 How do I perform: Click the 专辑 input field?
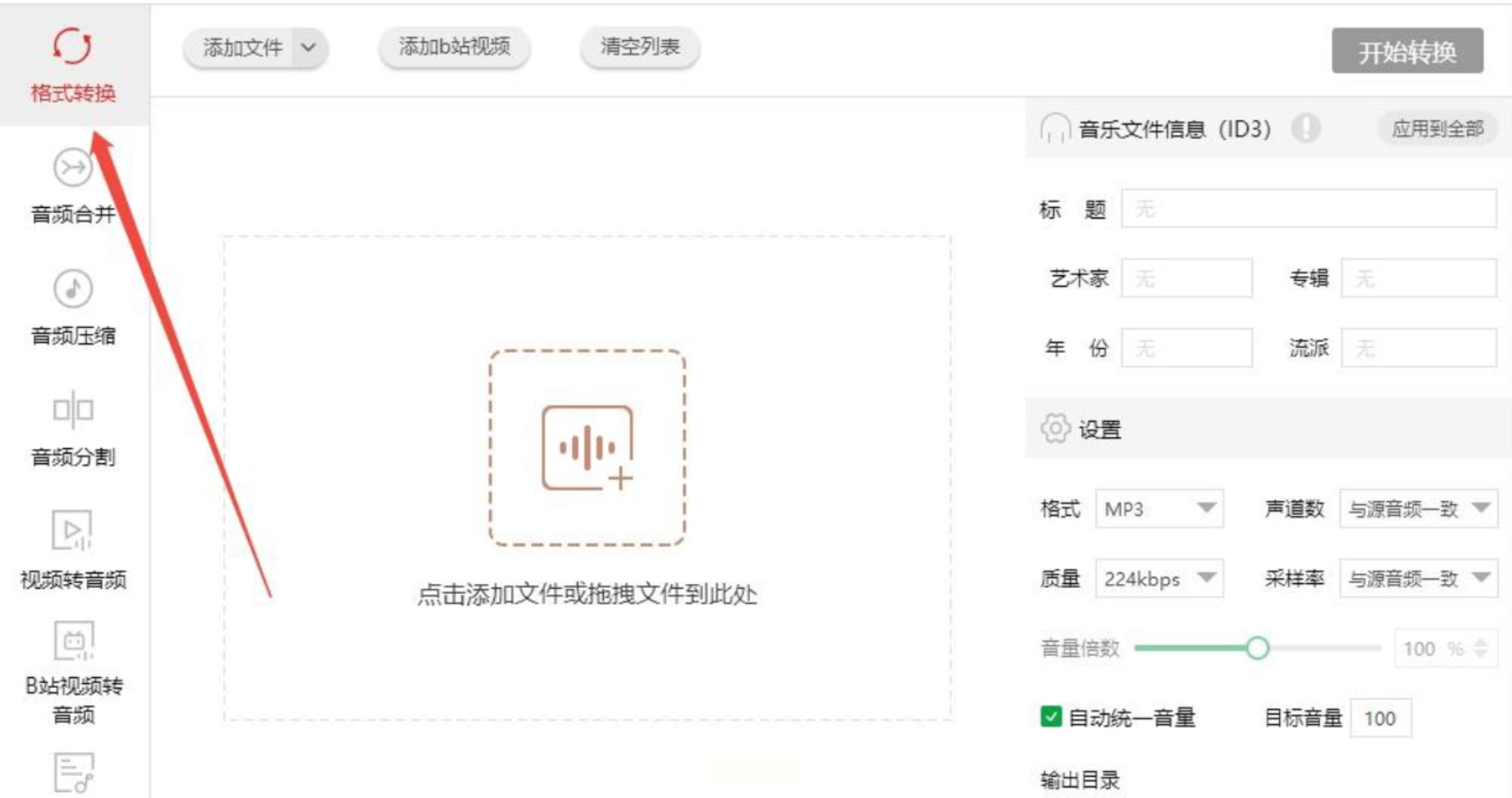pos(1418,277)
